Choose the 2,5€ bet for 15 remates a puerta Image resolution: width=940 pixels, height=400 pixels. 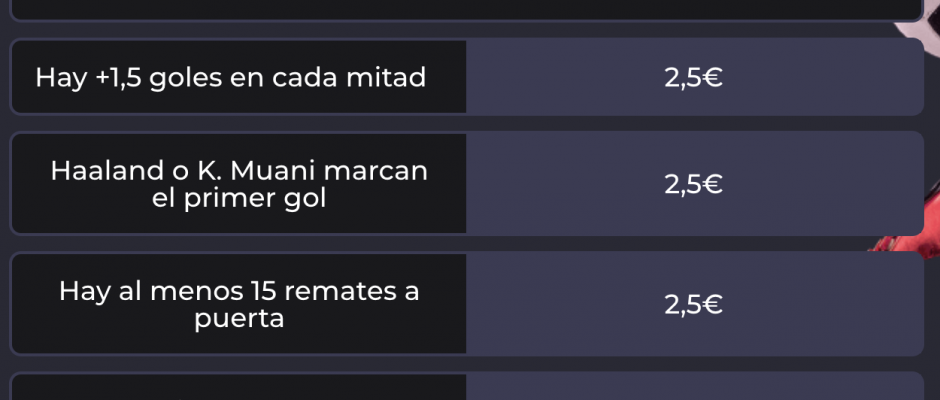pyautogui.click(x=693, y=305)
